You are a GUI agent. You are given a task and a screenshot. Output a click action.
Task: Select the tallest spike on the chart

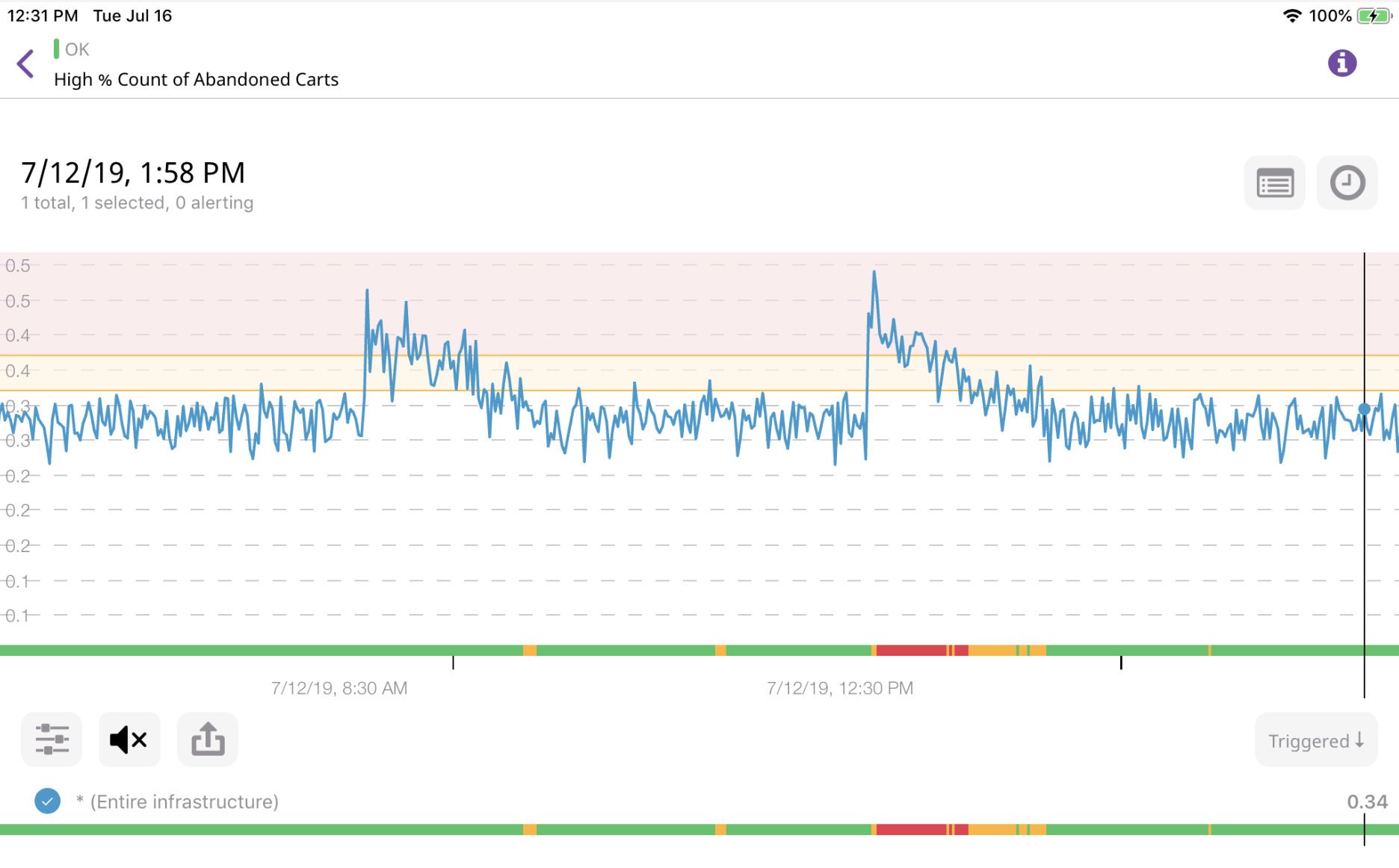(874, 271)
